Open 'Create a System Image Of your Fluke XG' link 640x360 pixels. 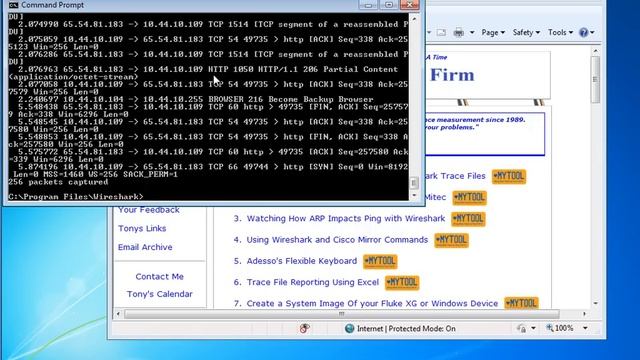tap(372, 303)
